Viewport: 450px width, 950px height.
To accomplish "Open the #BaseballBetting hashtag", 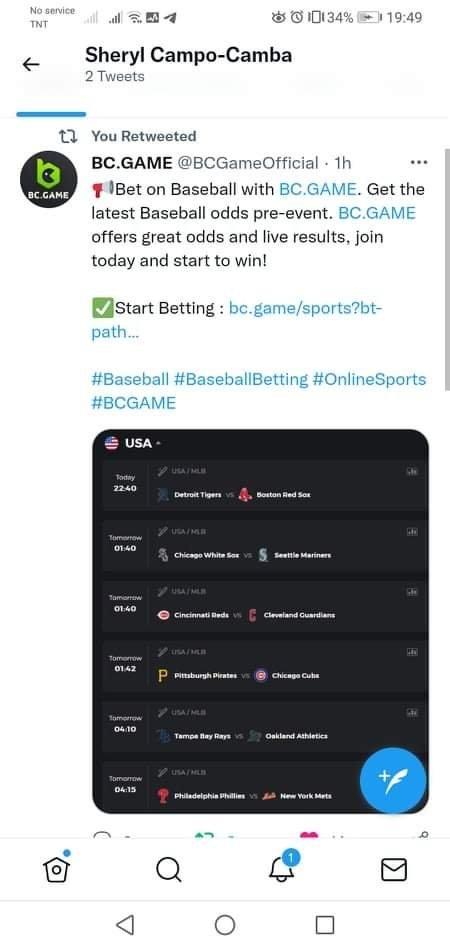I will pyautogui.click(x=240, y=379).
